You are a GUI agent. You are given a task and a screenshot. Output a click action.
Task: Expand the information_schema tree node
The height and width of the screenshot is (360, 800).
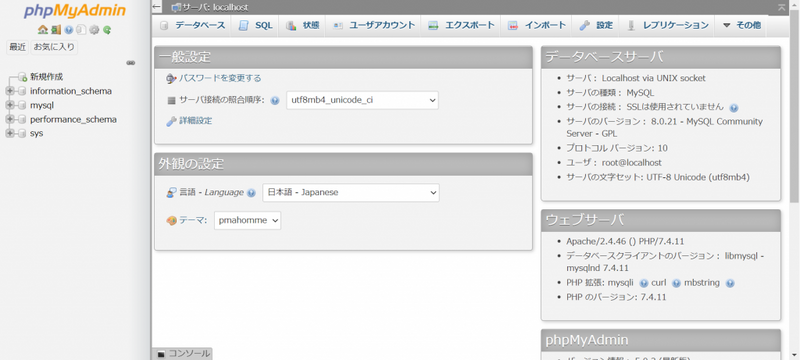click(9, 91)
